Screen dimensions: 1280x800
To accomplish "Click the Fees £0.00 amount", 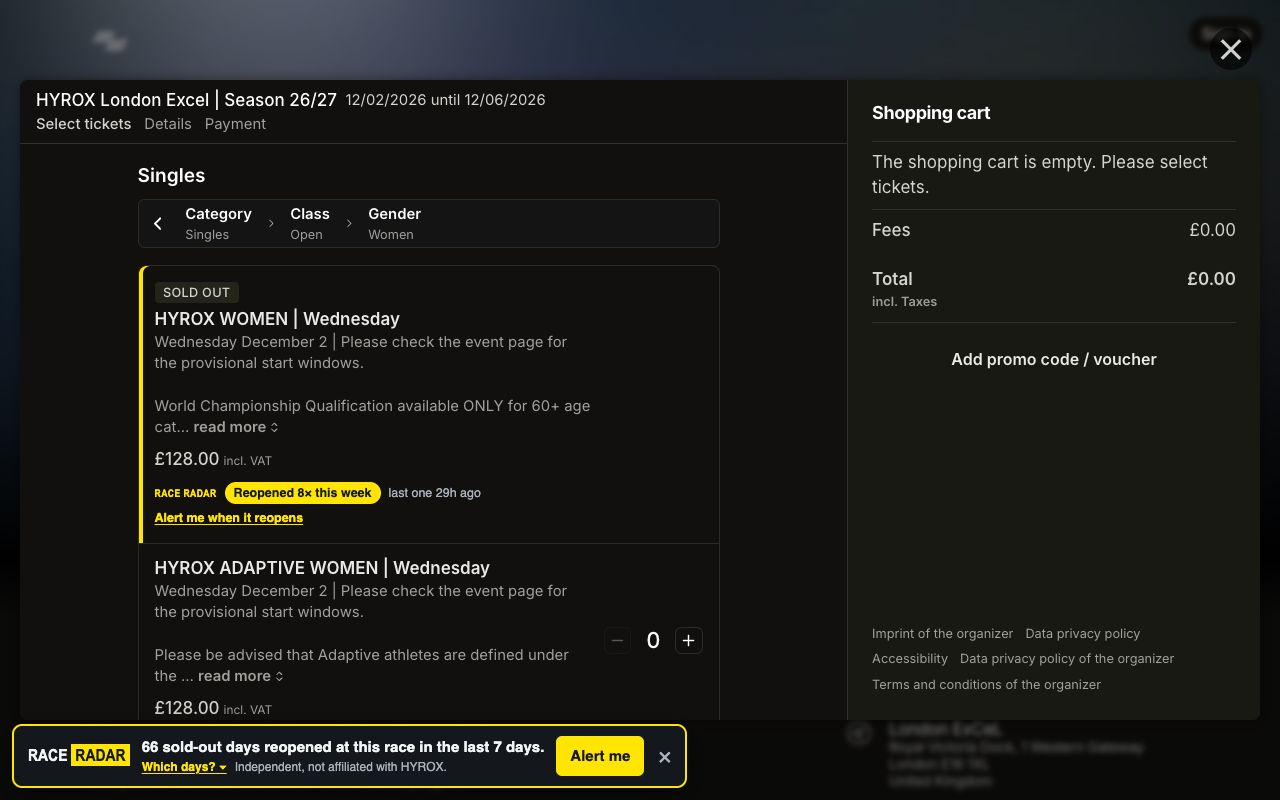I will 1212,230.
